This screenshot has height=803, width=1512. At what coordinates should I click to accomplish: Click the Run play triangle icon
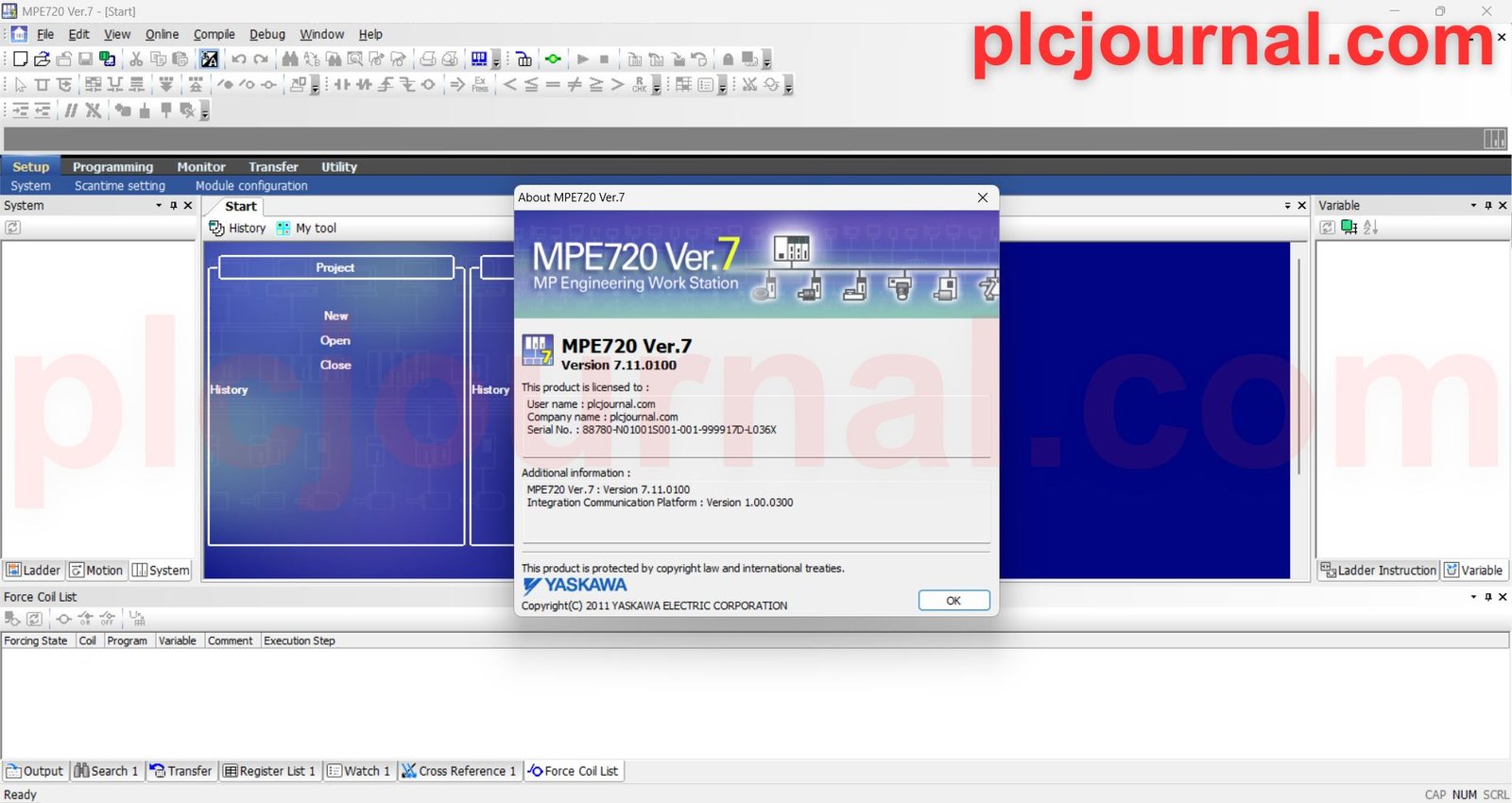583,59
